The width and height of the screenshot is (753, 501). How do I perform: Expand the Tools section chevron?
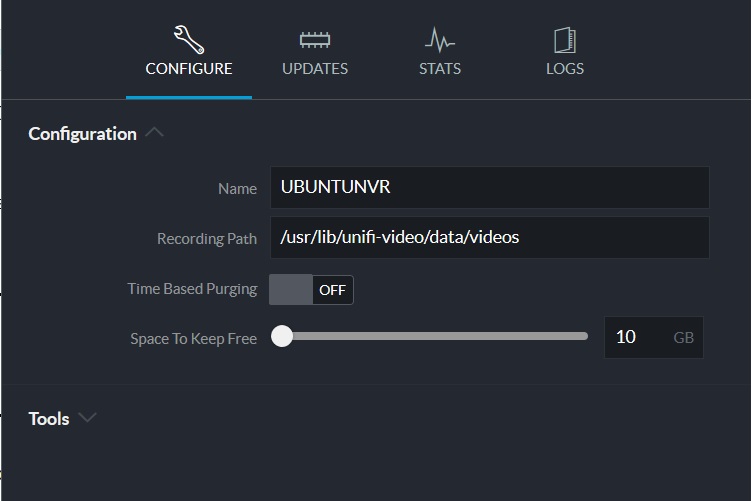point(87,417)
